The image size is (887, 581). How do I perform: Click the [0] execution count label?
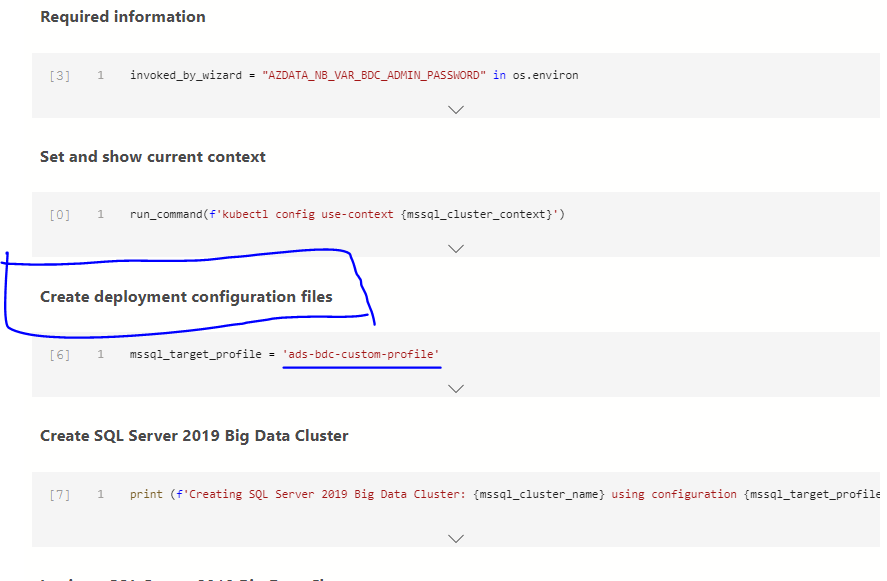pyautogui.click(x=60, y=214)
